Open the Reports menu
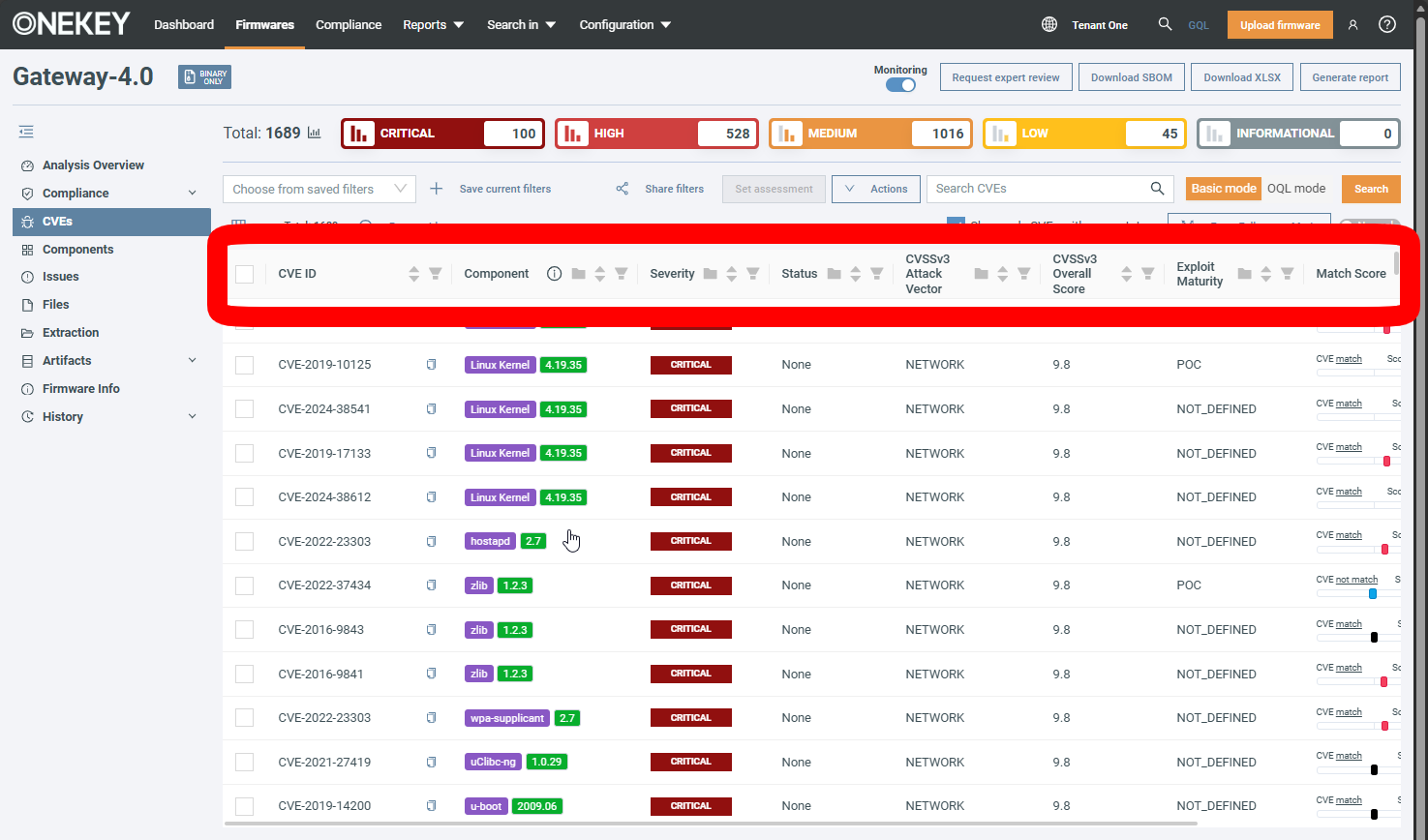Image resolution: width=1428 pixels, height=840 pixels. point(433,24)
